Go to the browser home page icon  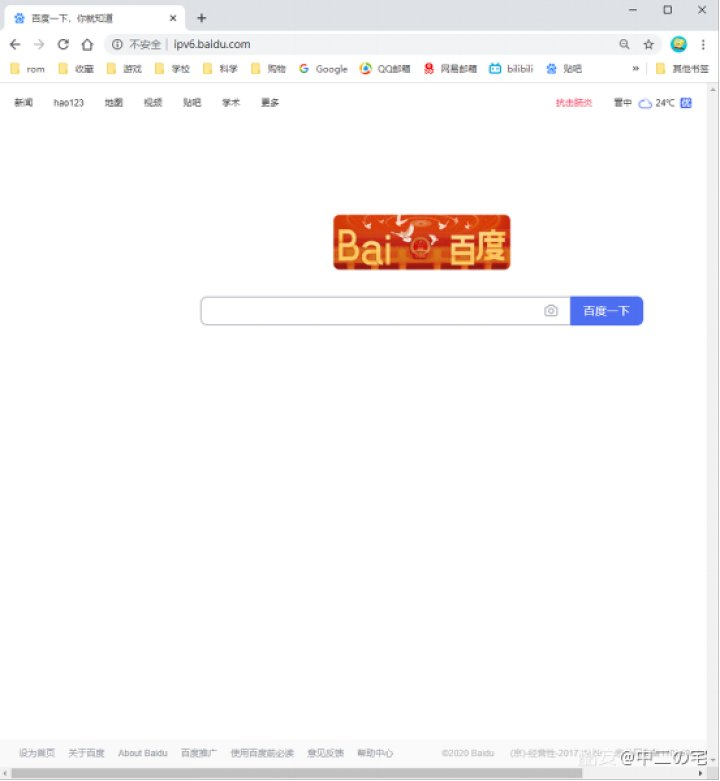[87, 44]
